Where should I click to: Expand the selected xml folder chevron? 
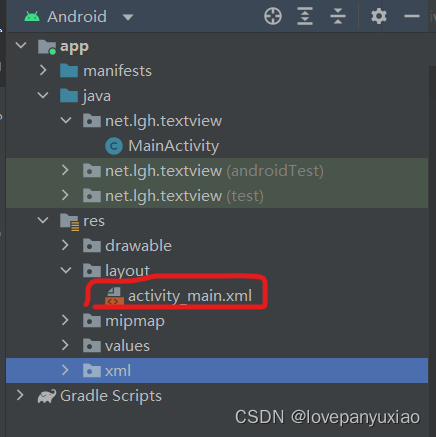coord(65,370)
